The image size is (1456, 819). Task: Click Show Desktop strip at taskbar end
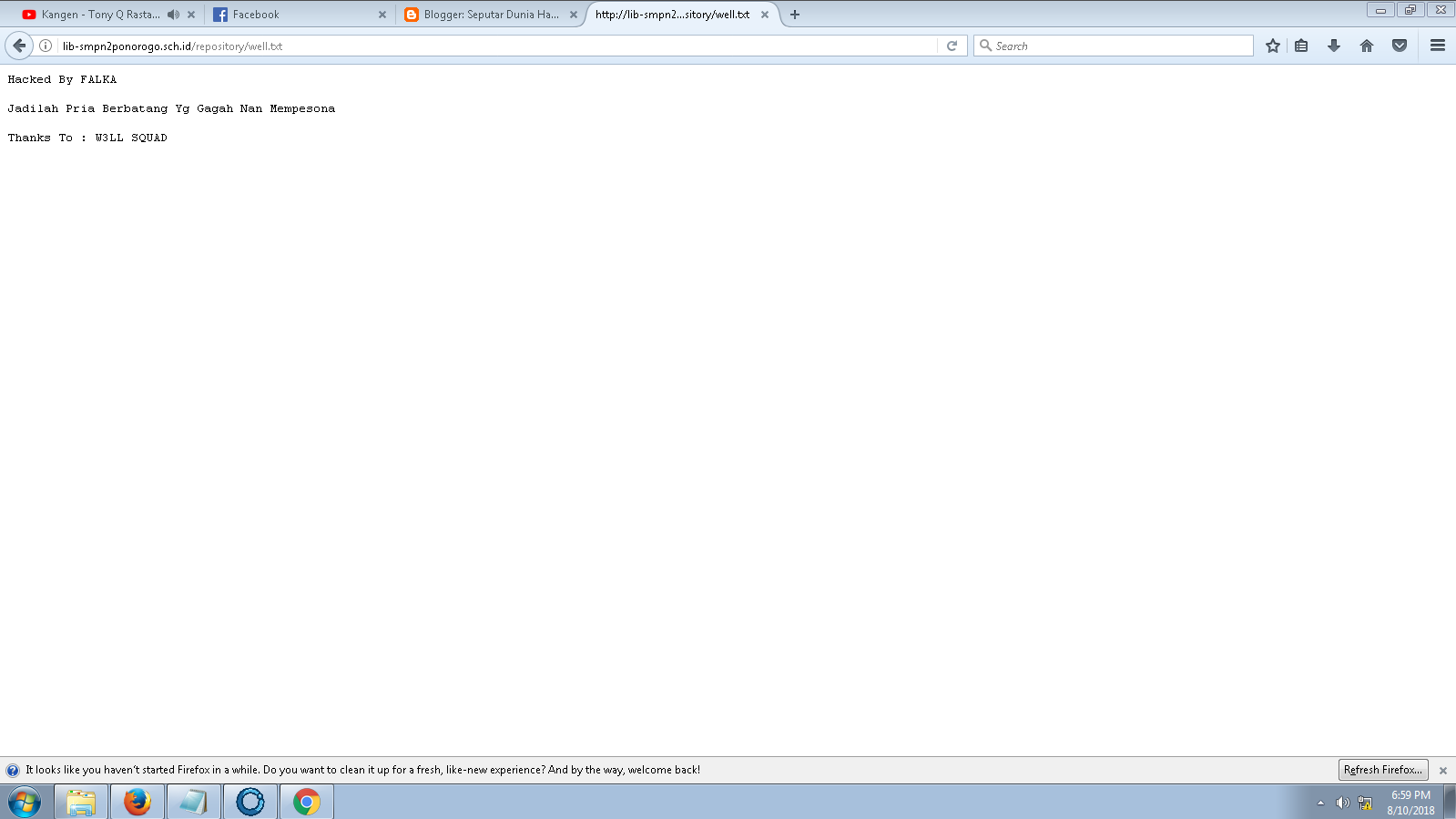1451,803
